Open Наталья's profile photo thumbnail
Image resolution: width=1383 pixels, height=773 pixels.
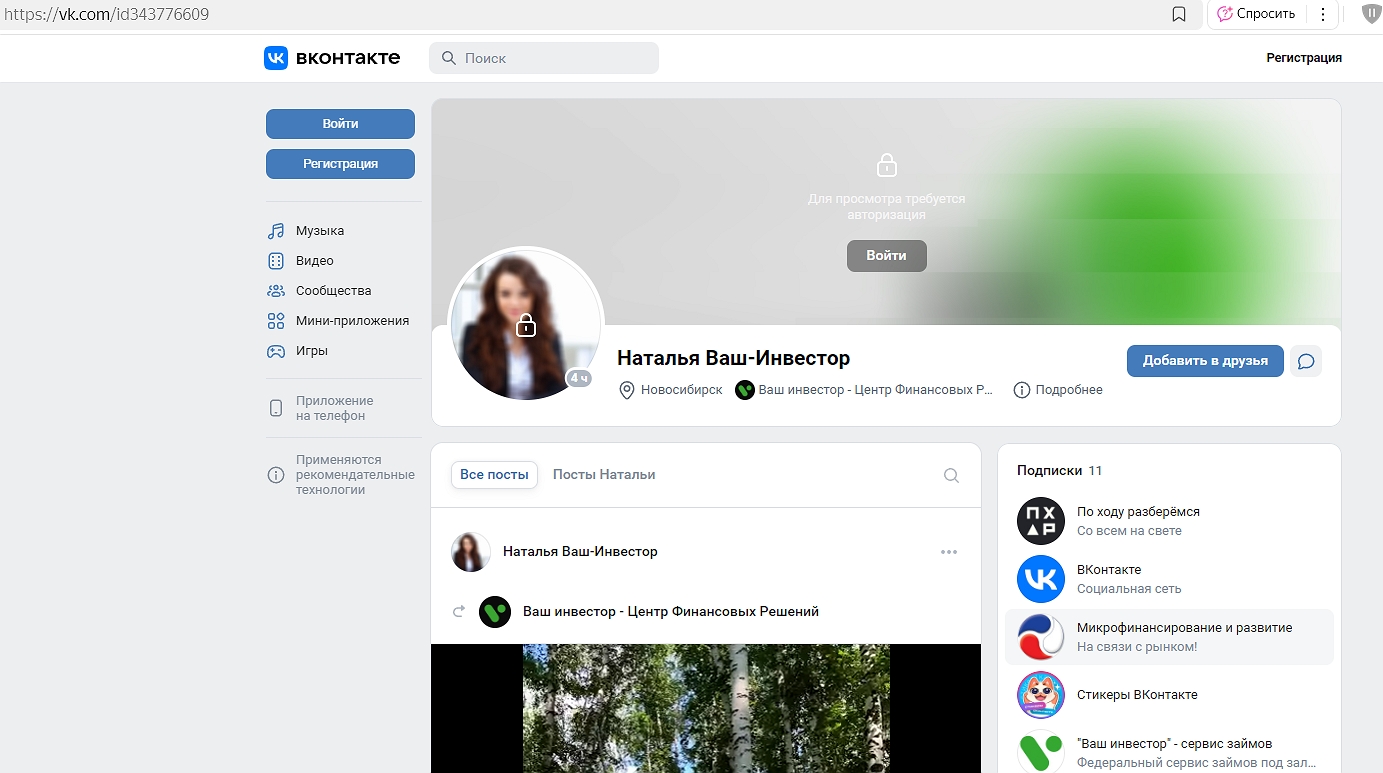click(526, 325)
